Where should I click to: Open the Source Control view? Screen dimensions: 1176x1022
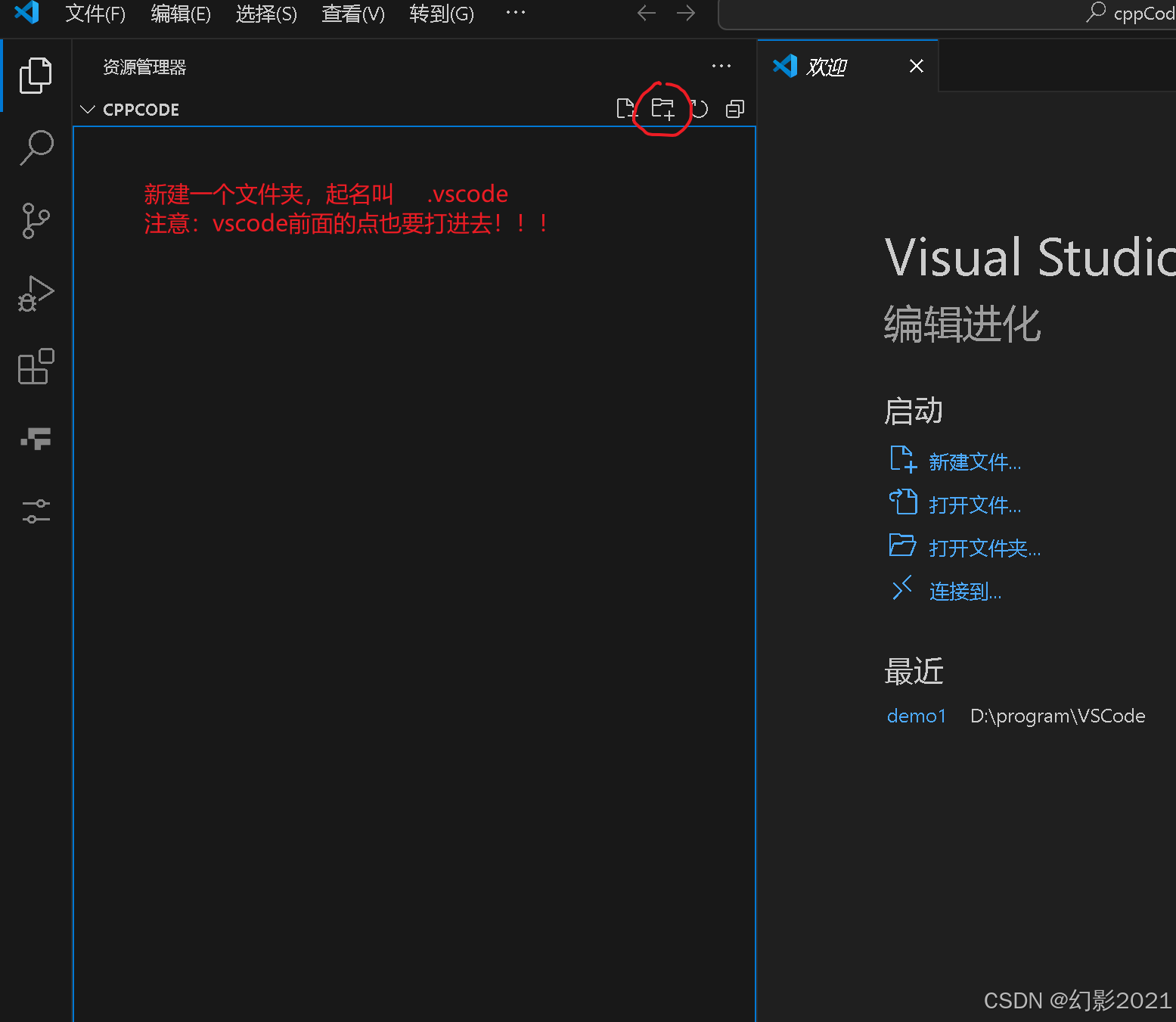point(36,221)
